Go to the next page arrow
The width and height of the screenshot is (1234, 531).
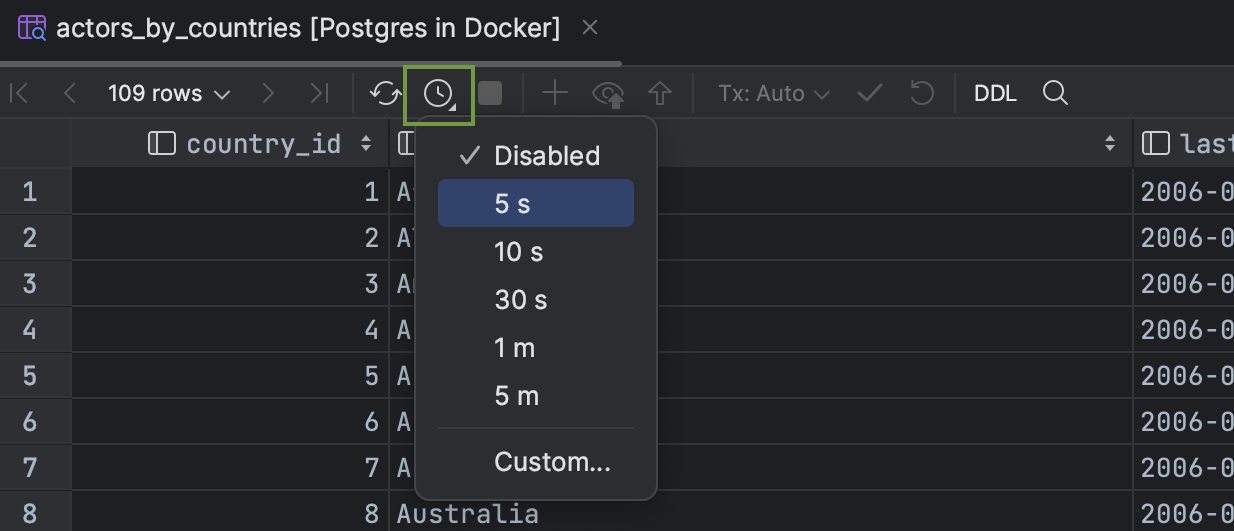pyautogui.click(x=267, y=94)
